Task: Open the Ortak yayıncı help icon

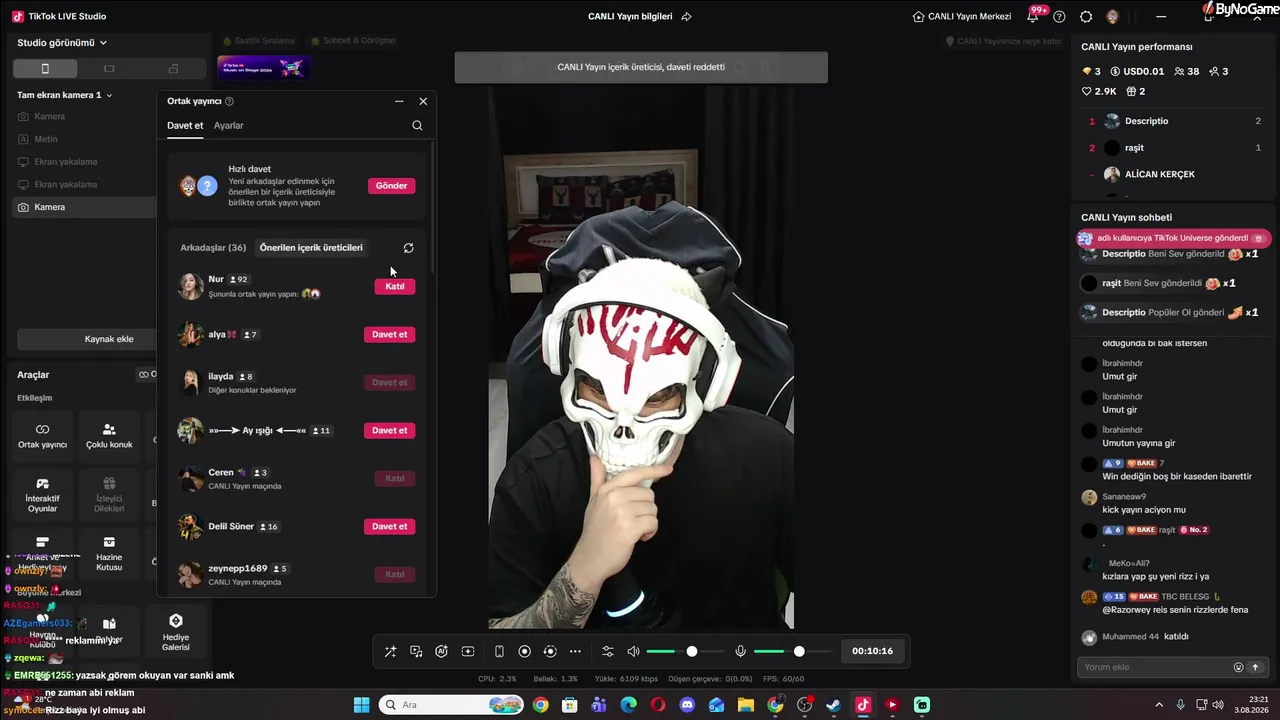Action: tap(230, 101)
